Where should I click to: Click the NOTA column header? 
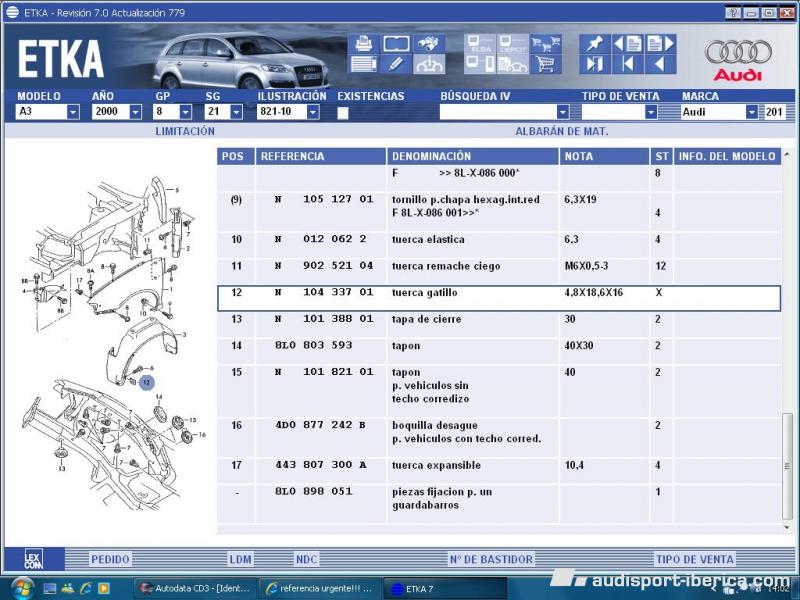[x=604, y=157]
